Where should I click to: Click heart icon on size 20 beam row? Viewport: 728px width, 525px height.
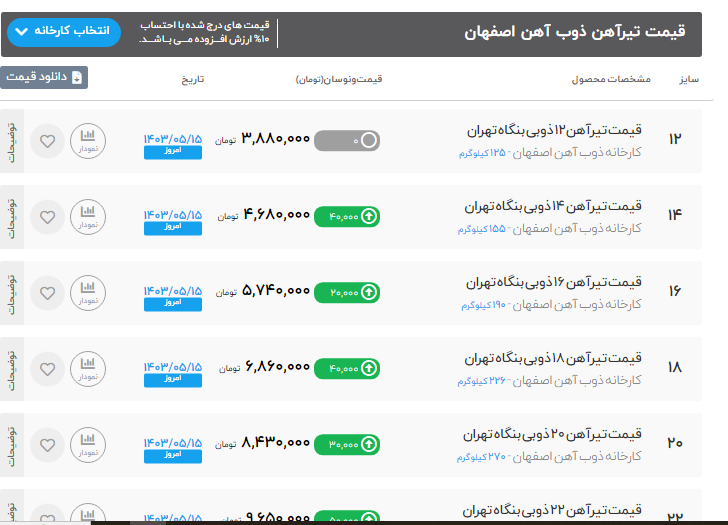pyautogui.click(x=47, y=445)
